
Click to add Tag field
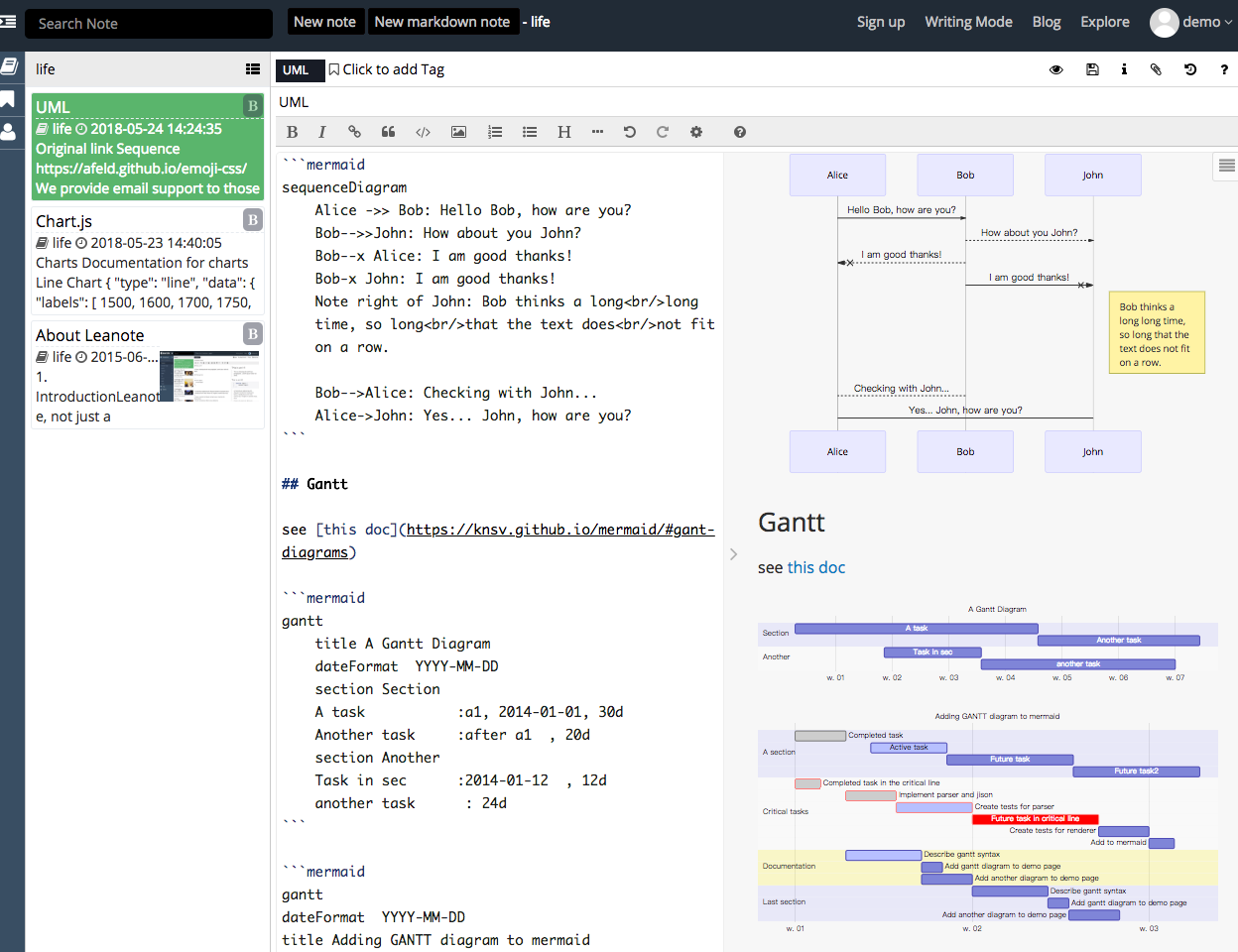pos(387,69)
